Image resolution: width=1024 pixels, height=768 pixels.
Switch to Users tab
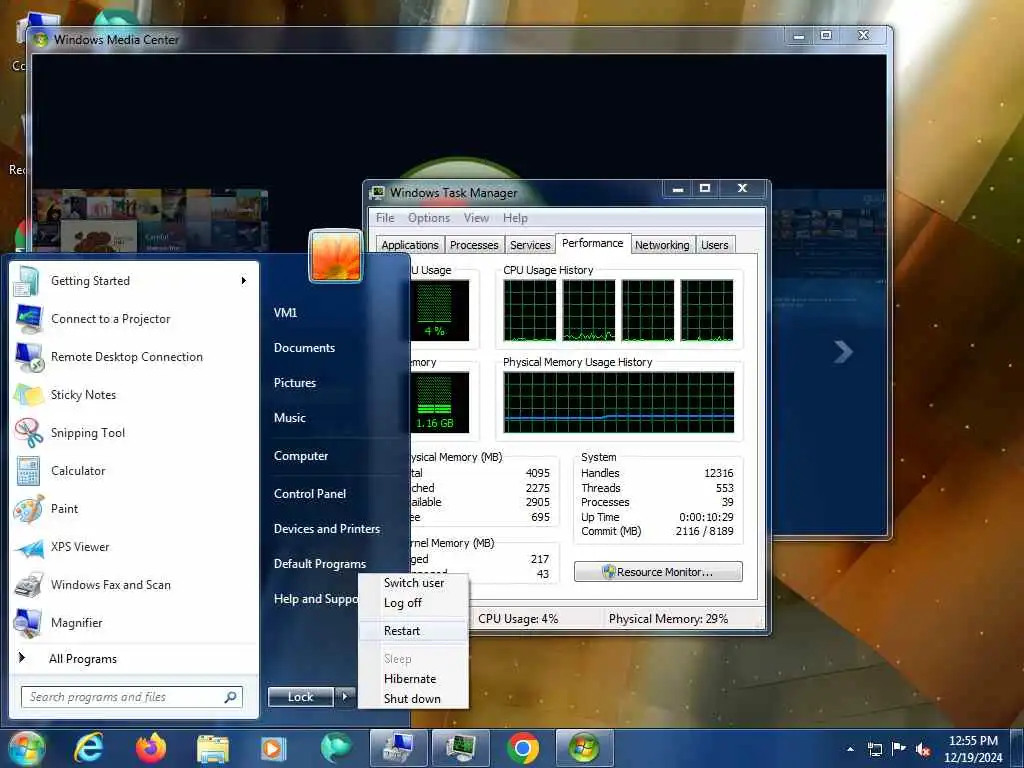[x=715, y=245]
